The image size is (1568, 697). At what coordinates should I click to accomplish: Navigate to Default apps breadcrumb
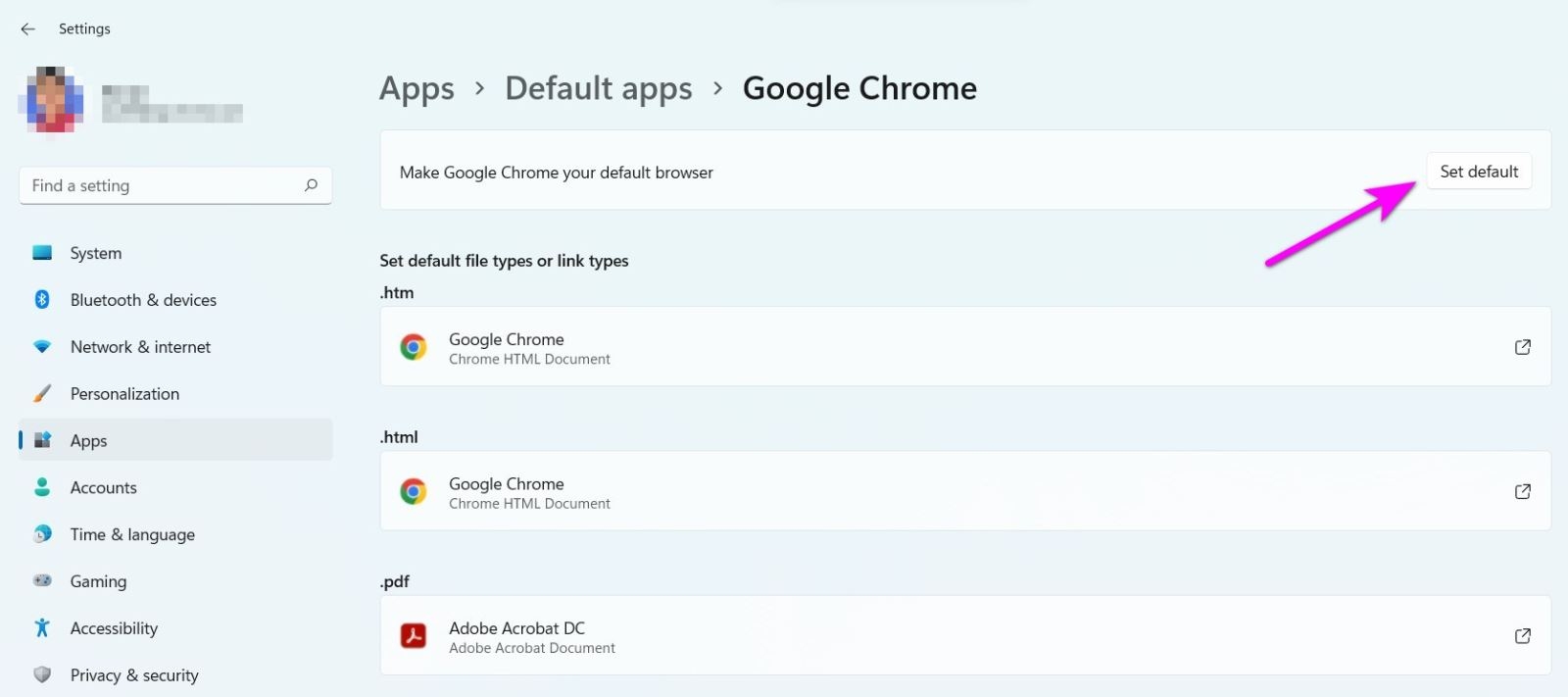click(598, 88)
